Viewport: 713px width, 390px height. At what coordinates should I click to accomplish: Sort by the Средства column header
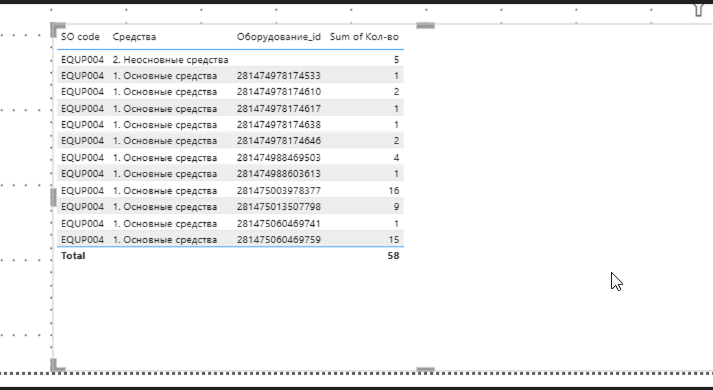point(134,37)
